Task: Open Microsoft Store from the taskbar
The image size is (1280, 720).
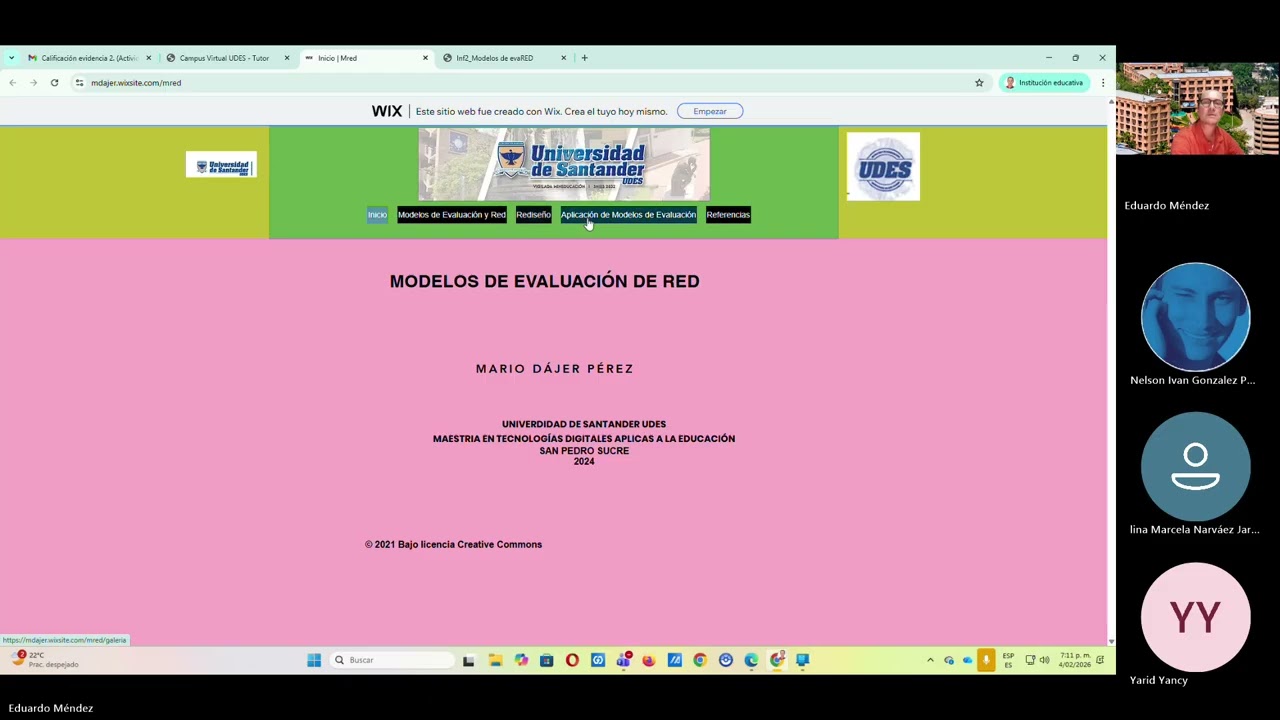Action: tap(546, 660)
